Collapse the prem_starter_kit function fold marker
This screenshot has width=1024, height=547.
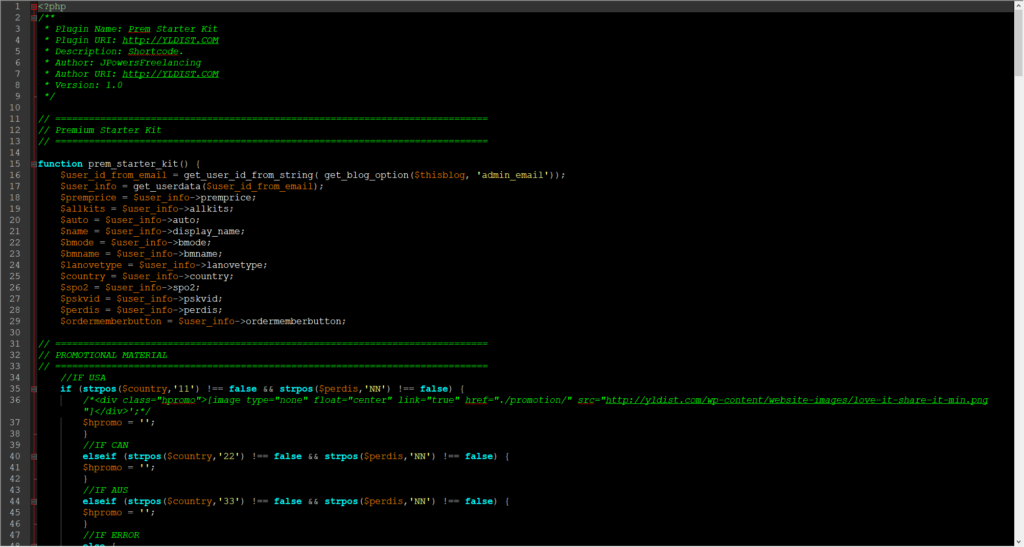tap(35, 163)
